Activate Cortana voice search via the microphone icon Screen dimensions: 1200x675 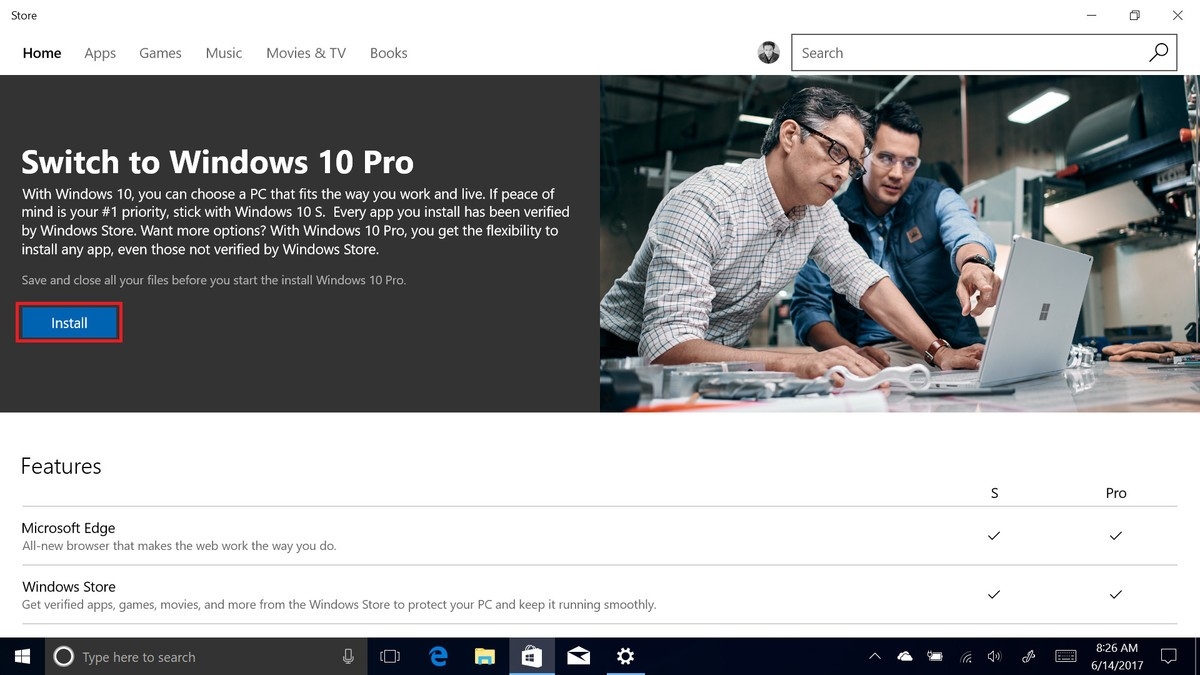(x=347, y=656)
